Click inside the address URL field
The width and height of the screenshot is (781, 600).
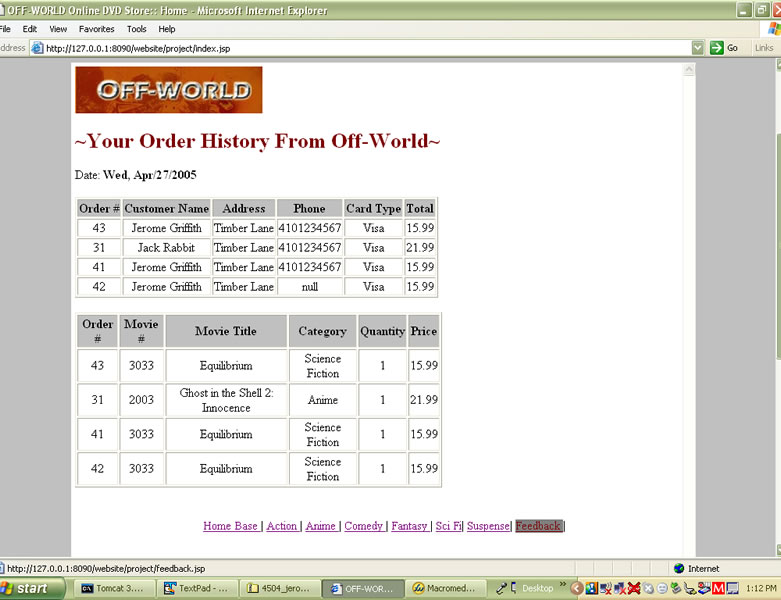pyautogui.click(x=360, y=48)
